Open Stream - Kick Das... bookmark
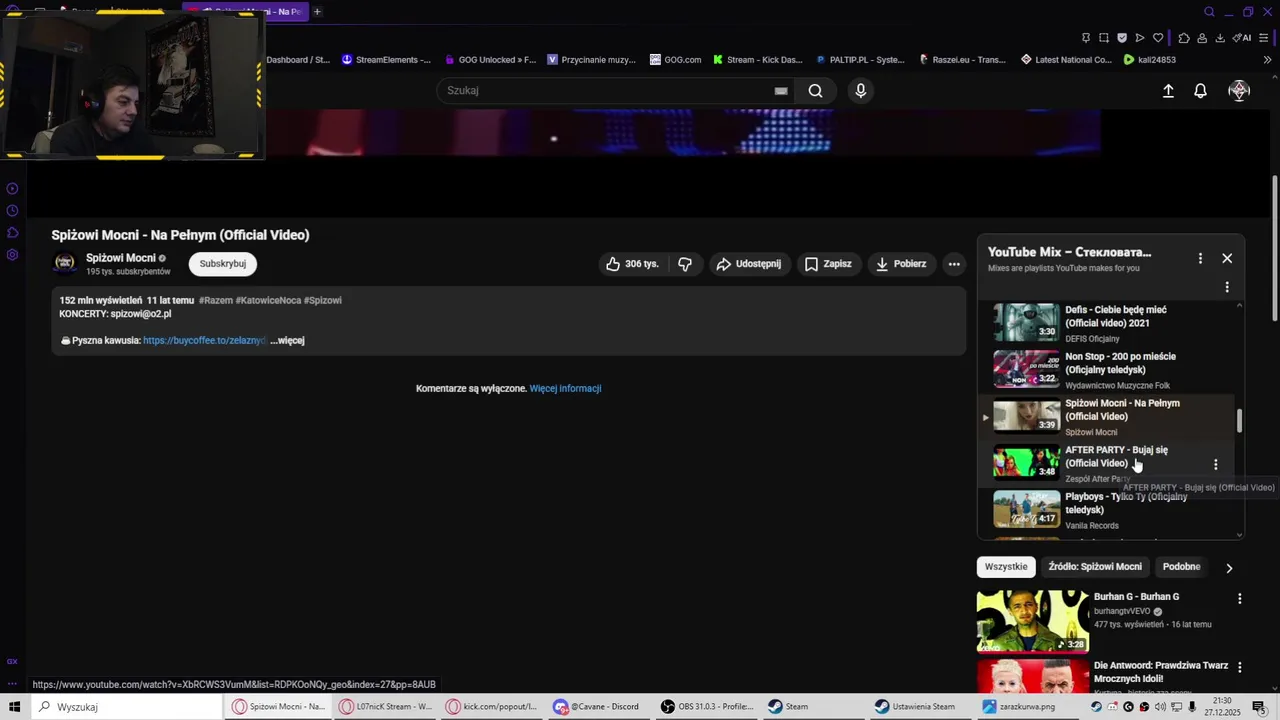The width and height of the screenshot is (1280, 720). [x=757, y=60]
